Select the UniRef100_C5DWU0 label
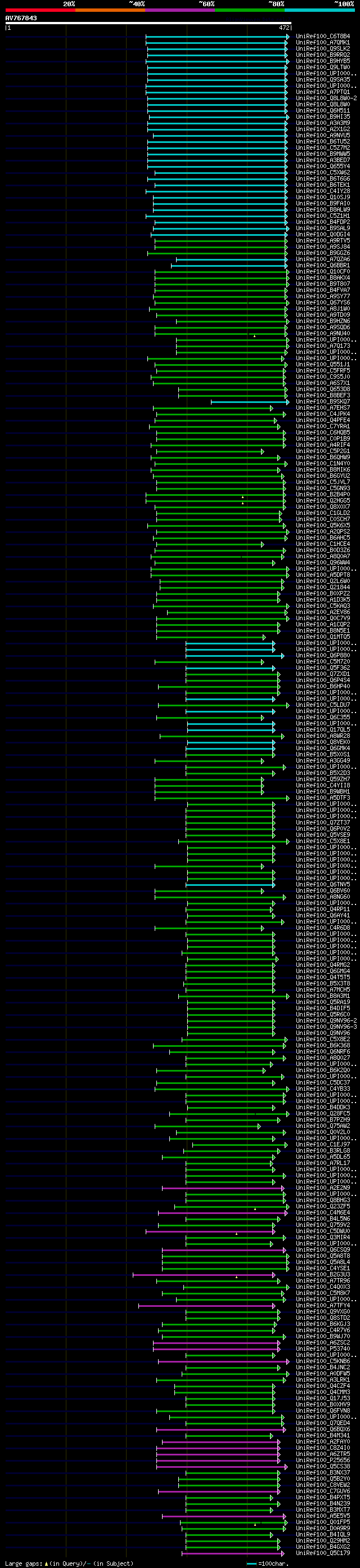Screen dimensions: 360x1568 pyautogui.click(x=323, y=1231)
